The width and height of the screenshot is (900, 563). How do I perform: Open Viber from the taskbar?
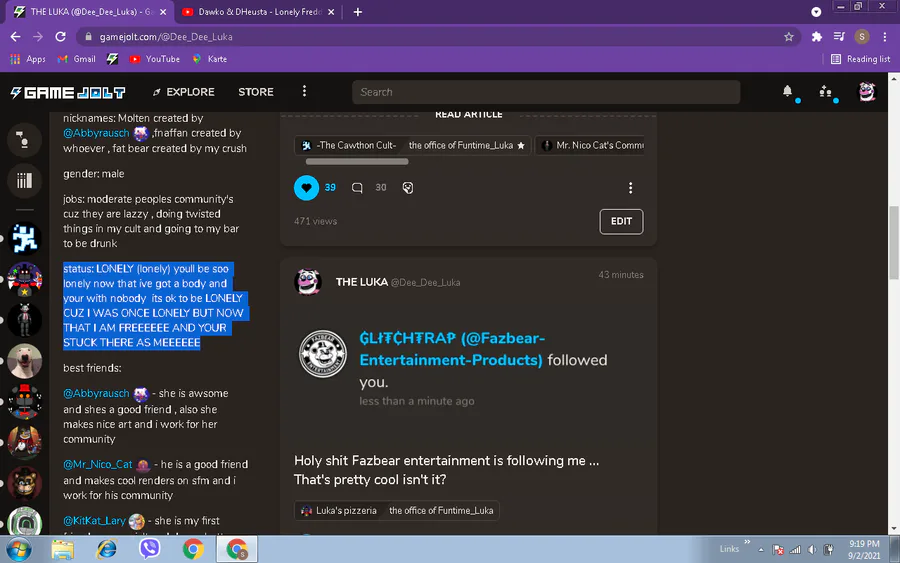(x=149, y=549)
